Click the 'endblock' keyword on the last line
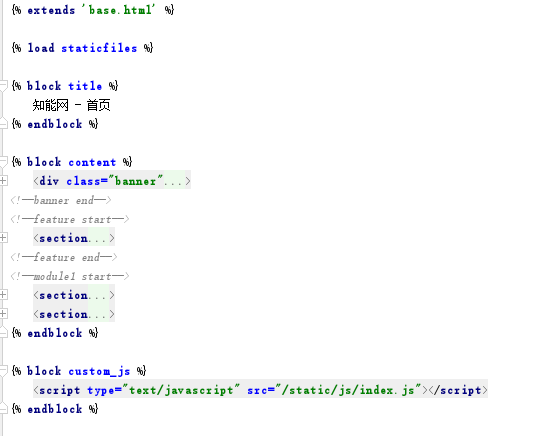The image size is (538, 436). click(55, 409)
